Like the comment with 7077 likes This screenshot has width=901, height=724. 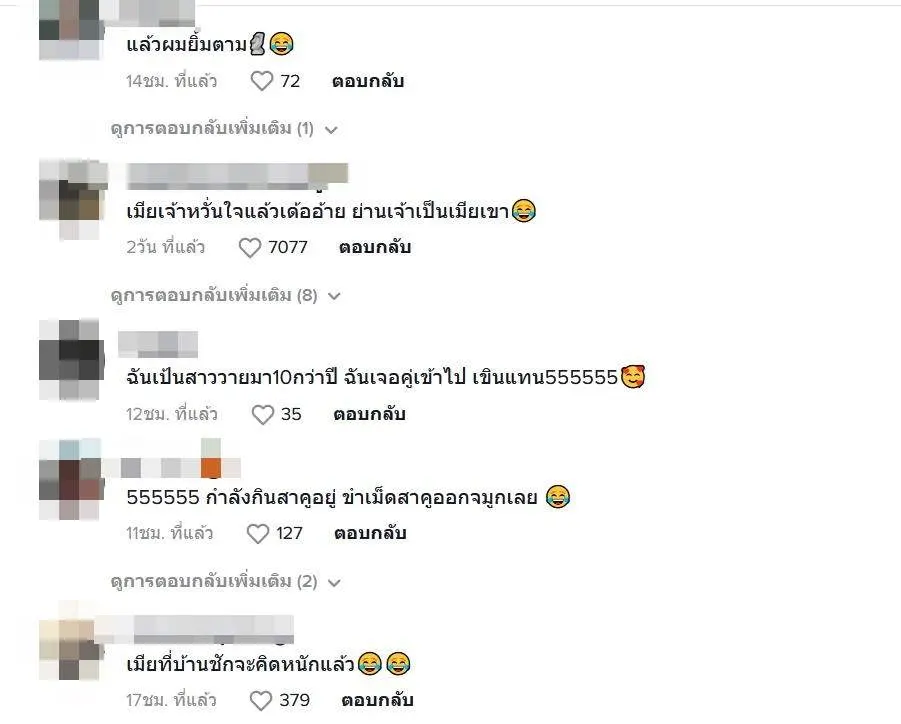(249, 248)
